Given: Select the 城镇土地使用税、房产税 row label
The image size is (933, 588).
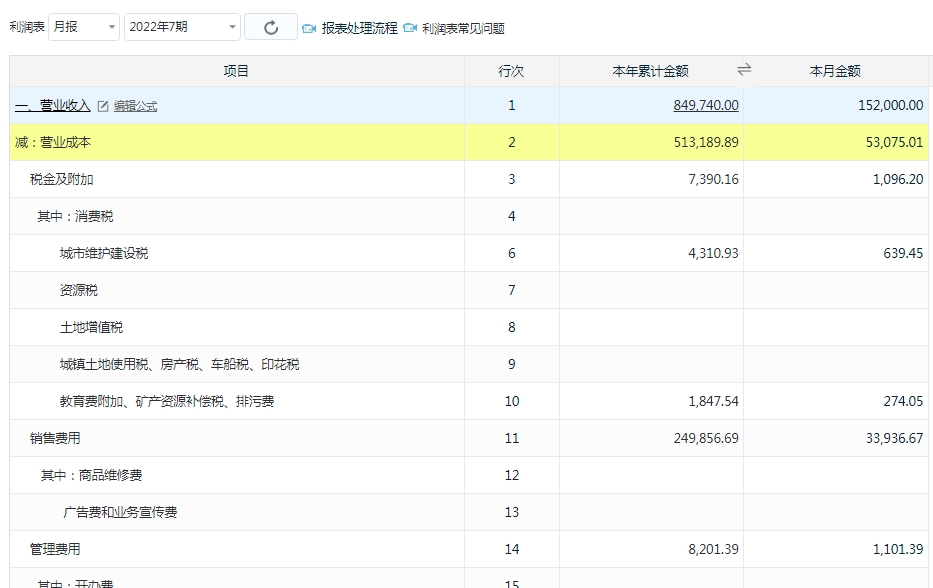Looking at the screenshot, I should [x=179, y=364].
